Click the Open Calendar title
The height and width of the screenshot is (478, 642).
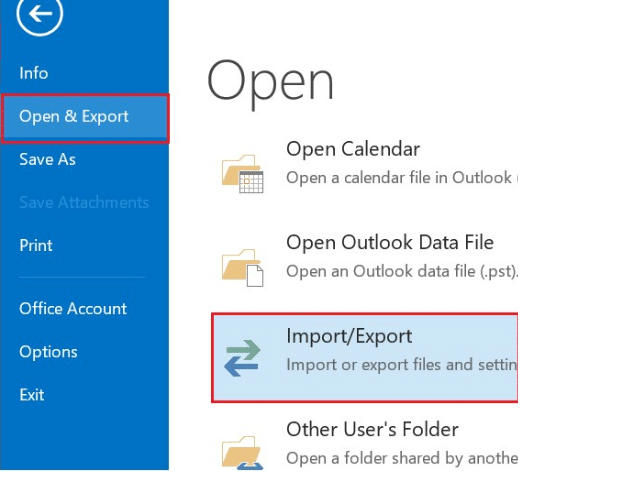(353, 149)
